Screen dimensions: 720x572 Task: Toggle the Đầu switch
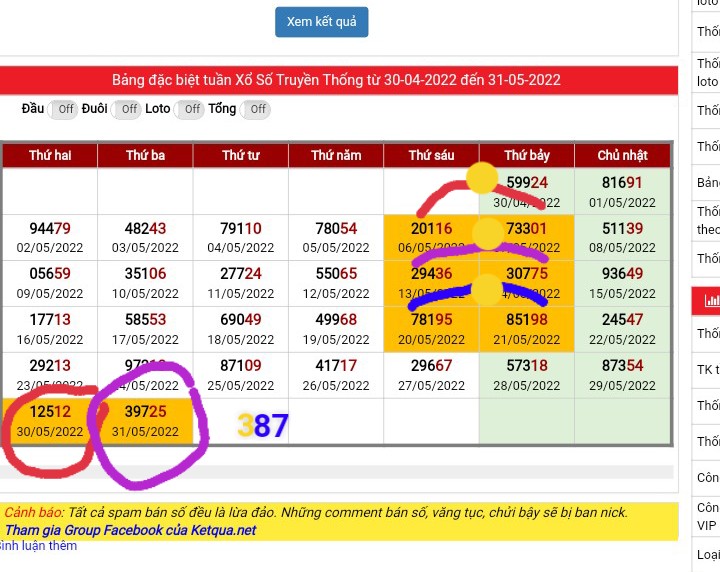pos(65,109)
